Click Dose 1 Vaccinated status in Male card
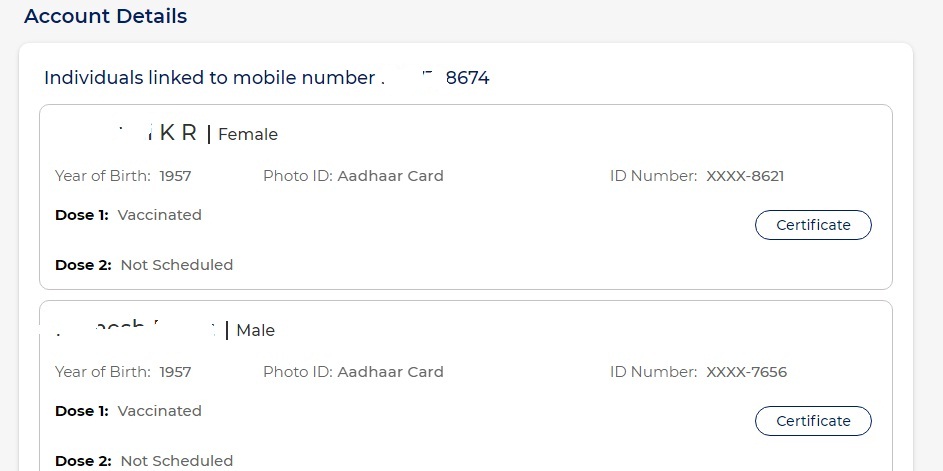 [x=159, y=411]
